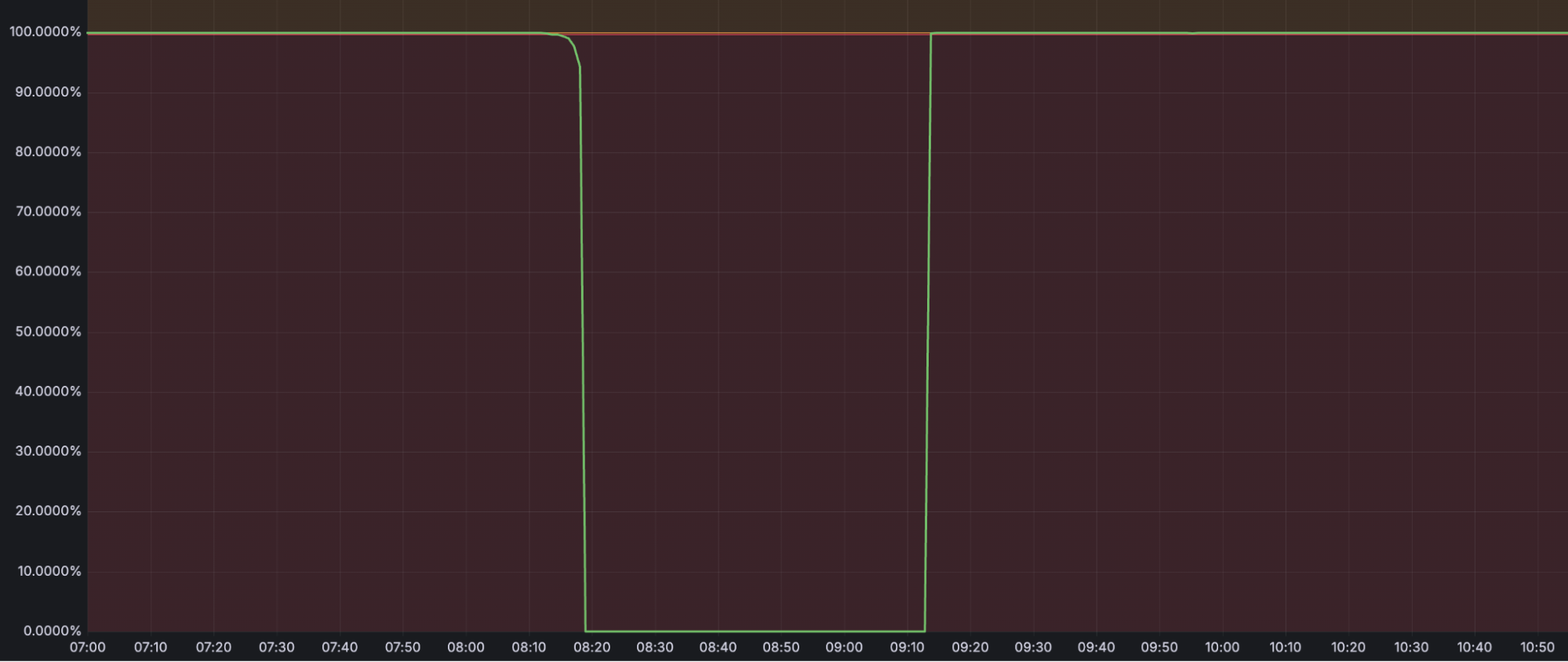Click the 08:10 time axis label
This screenshot has width=1568, height=662.
[529, 647]
